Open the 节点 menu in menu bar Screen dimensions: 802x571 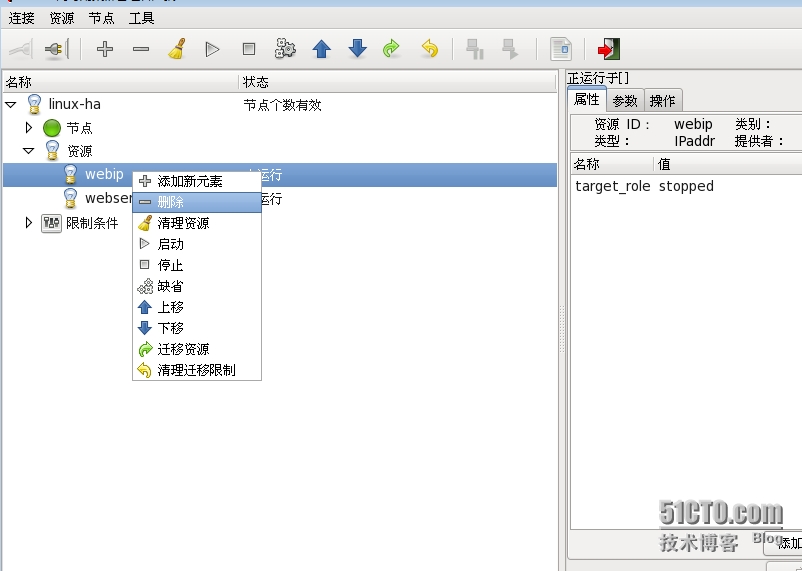tap(101, 18)
